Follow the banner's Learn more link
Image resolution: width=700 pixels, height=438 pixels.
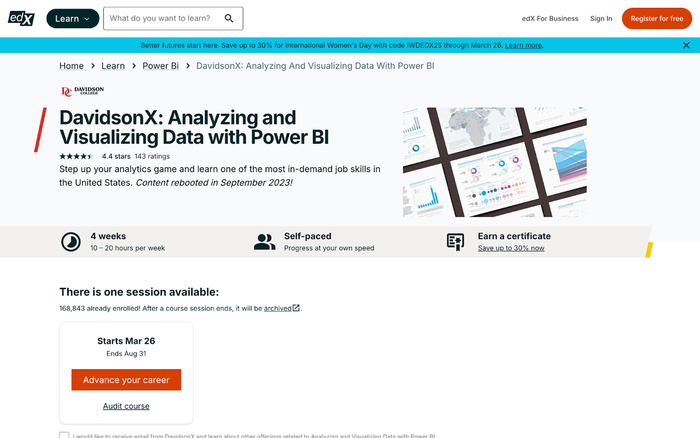(x=523, y=45)
